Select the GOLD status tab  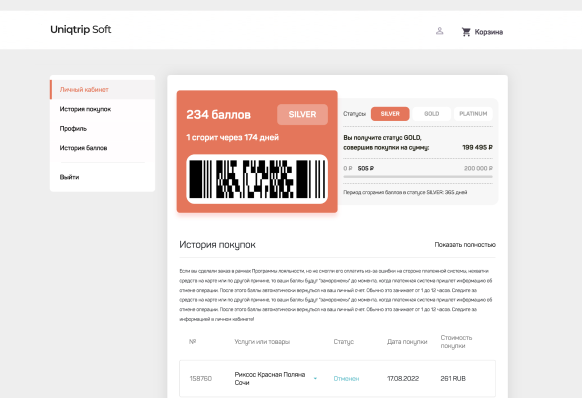pos(432,114)
